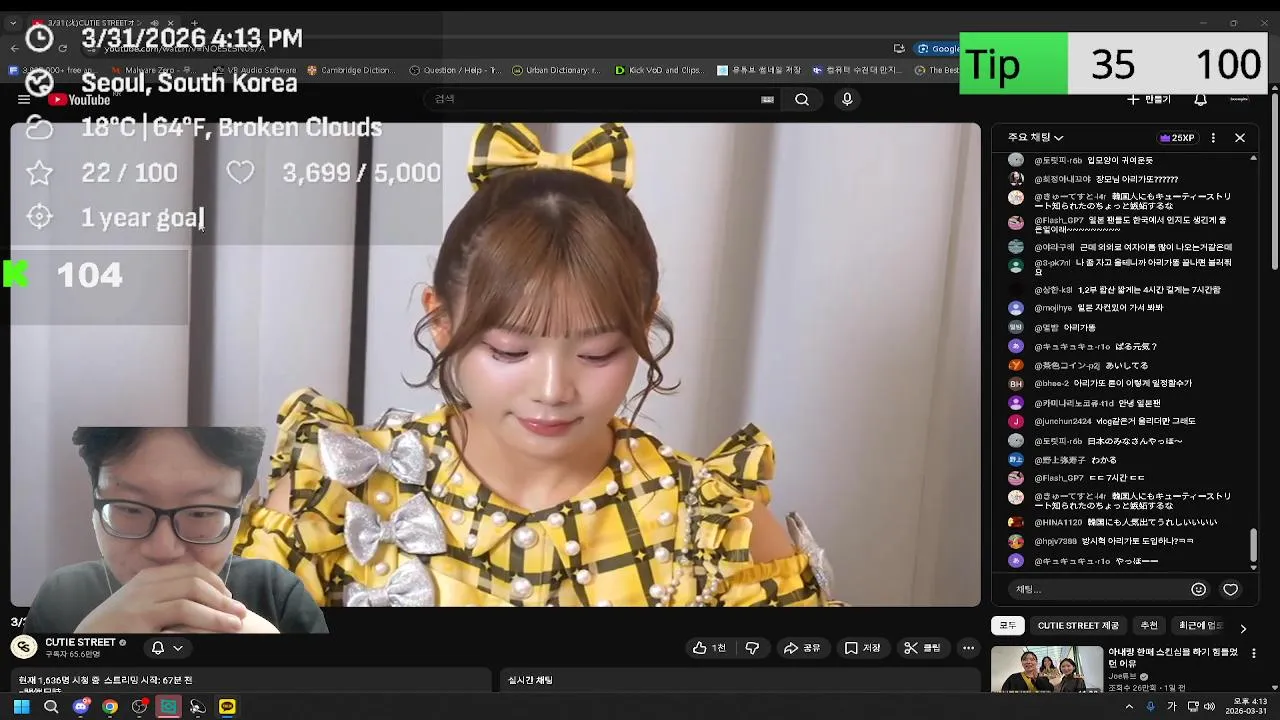Open the recommended video thumbnail
The image size is (1280, 720).
[x=1047, y=669]
